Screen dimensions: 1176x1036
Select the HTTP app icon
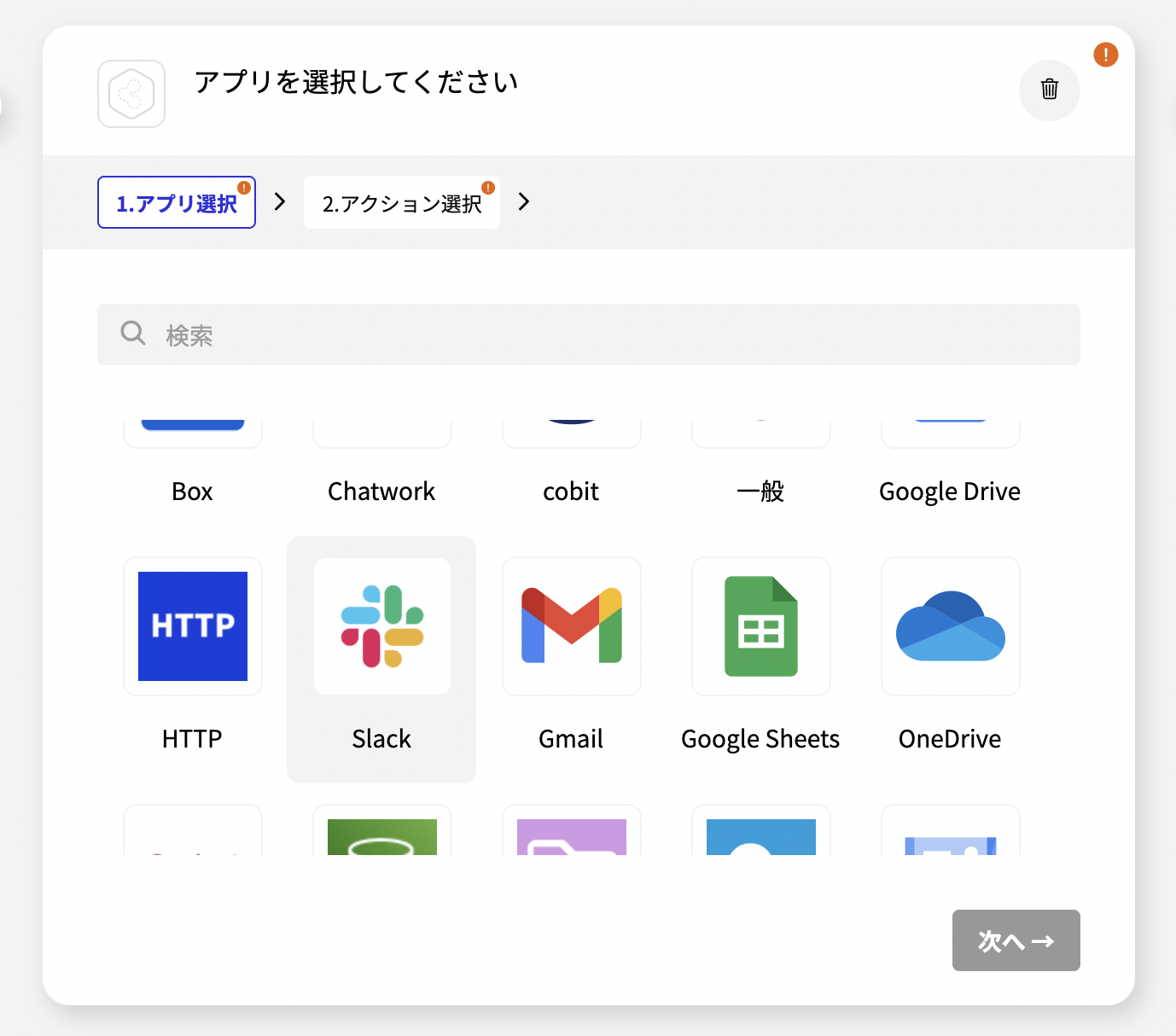pos(193,626)
